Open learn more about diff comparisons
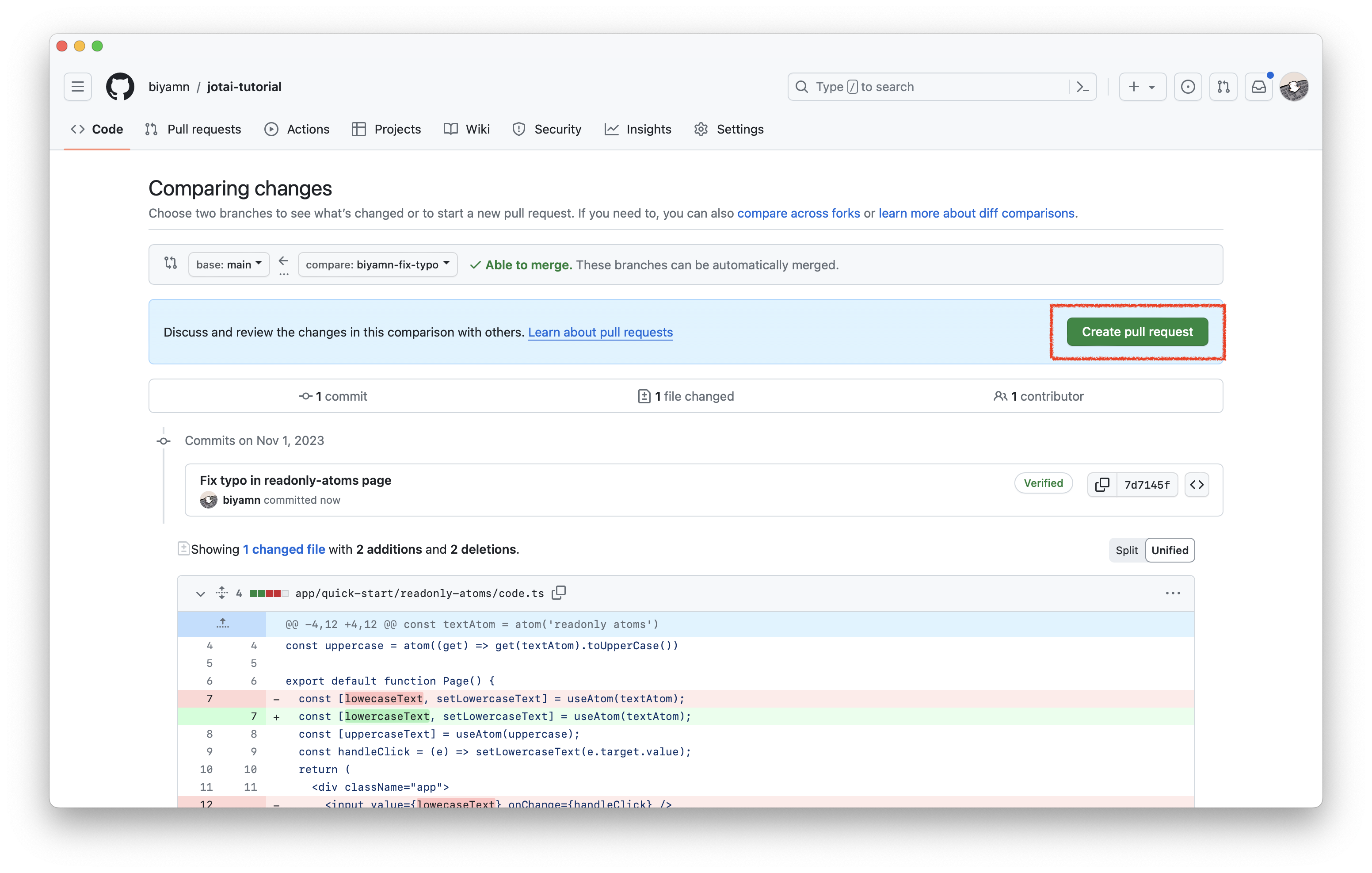Viewport: 1372px width, 873px height. [x=976, y=213]
